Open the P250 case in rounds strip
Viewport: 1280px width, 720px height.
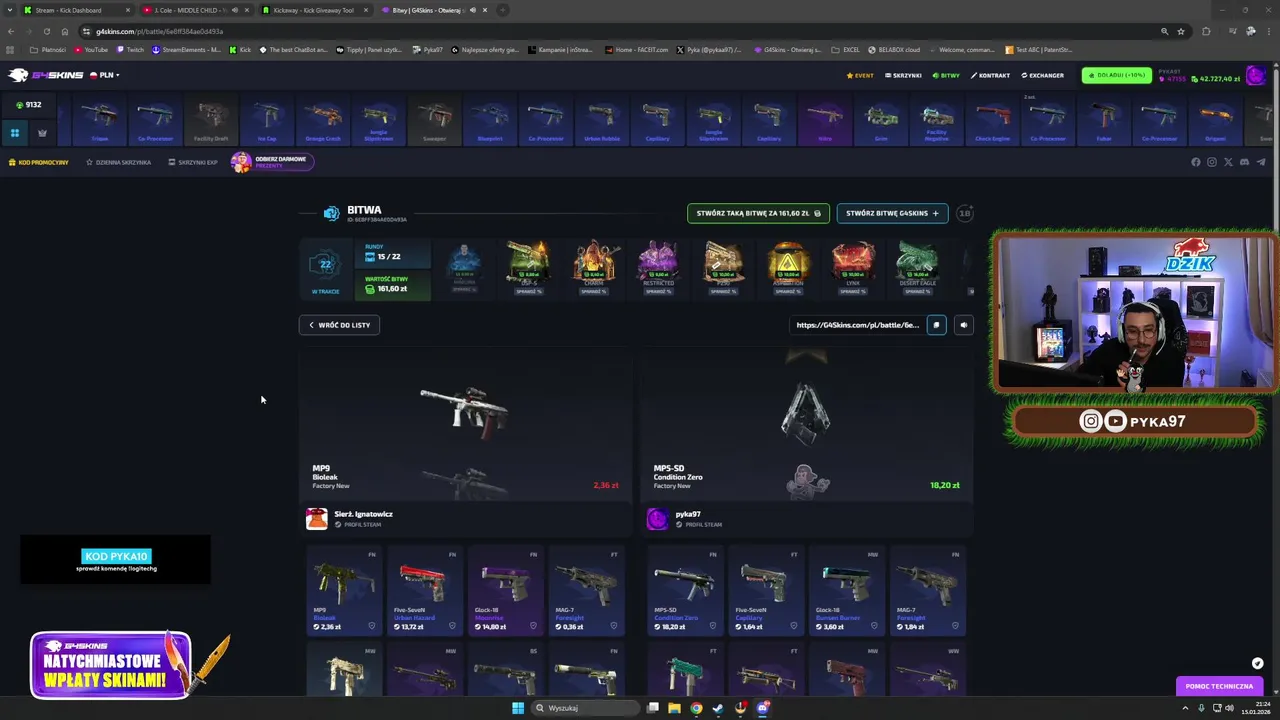click(x=723, y=268)
